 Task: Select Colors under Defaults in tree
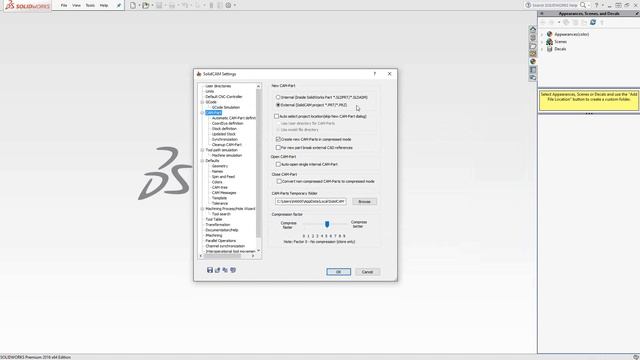pos(217,182)
